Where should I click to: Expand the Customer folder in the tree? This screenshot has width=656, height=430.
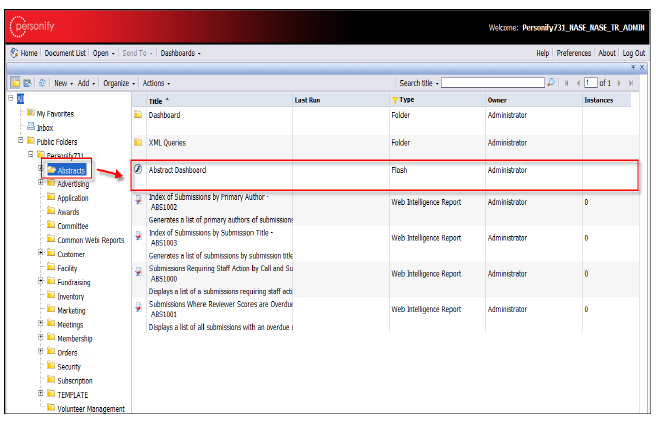[41, 254]
